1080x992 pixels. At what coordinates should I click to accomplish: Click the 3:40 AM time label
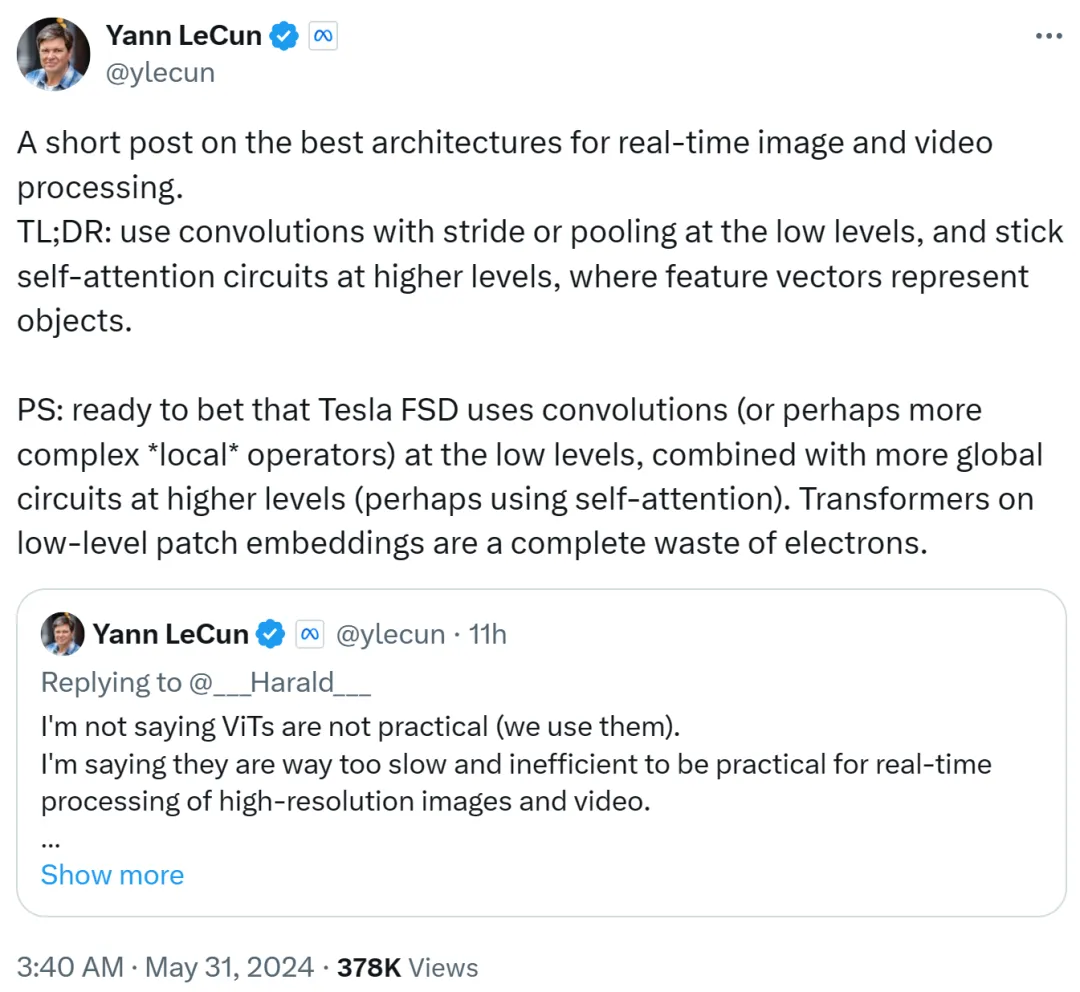coord(69,967)
